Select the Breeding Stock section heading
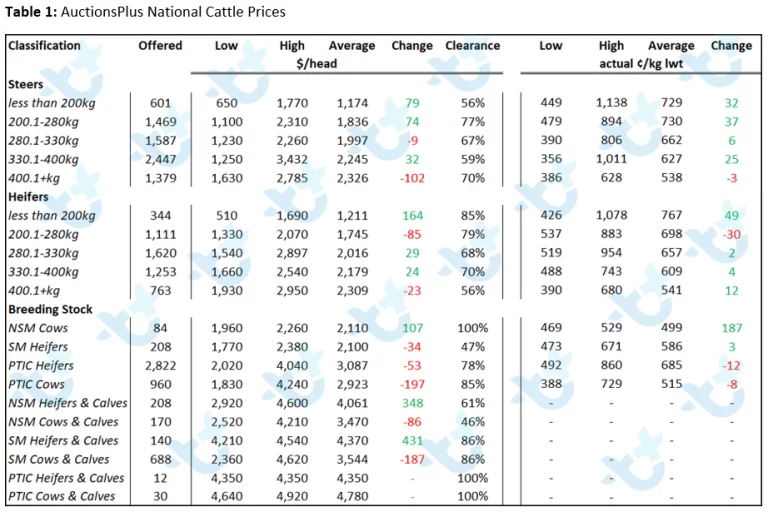Image resolution: width=768 pixels, height=512 pixels. point(50,310)
